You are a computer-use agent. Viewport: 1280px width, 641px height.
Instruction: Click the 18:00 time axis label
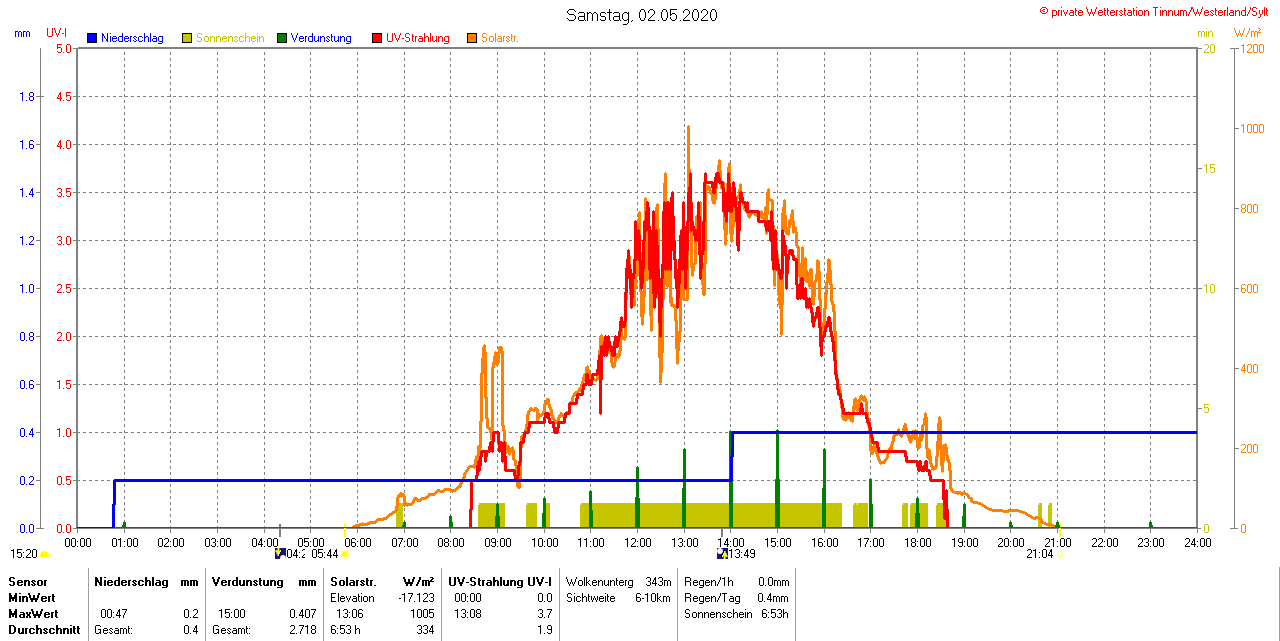pyautogui.click(x=917, y=542)
